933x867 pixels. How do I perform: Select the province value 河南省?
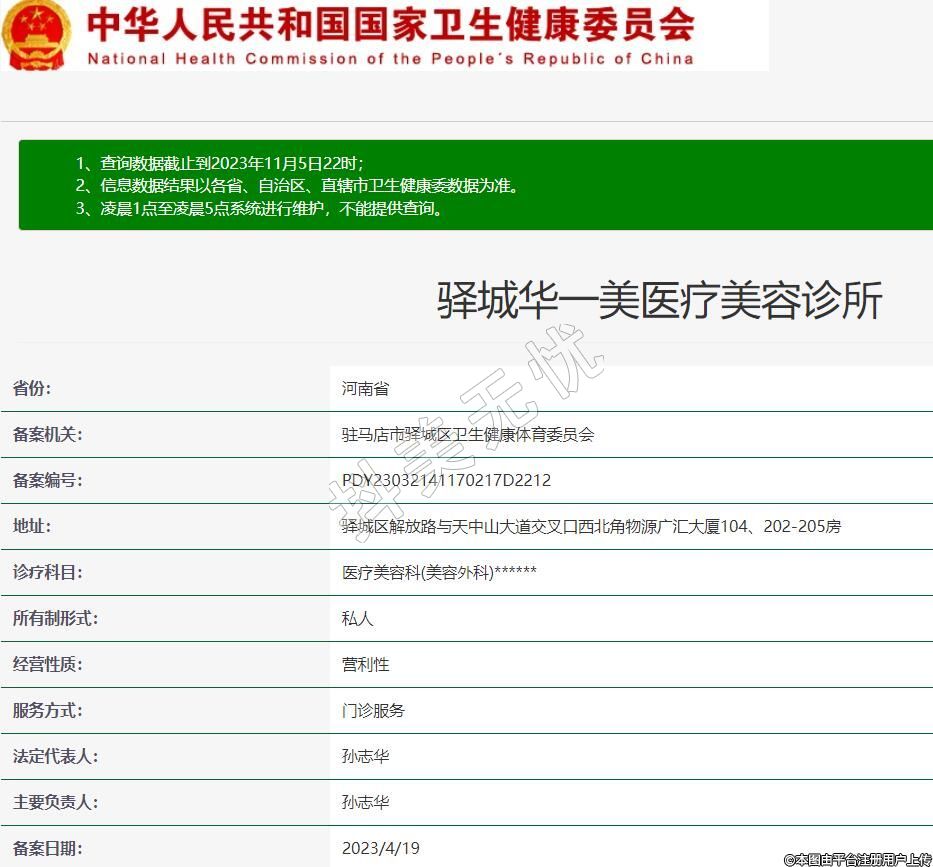pos(365,388)
